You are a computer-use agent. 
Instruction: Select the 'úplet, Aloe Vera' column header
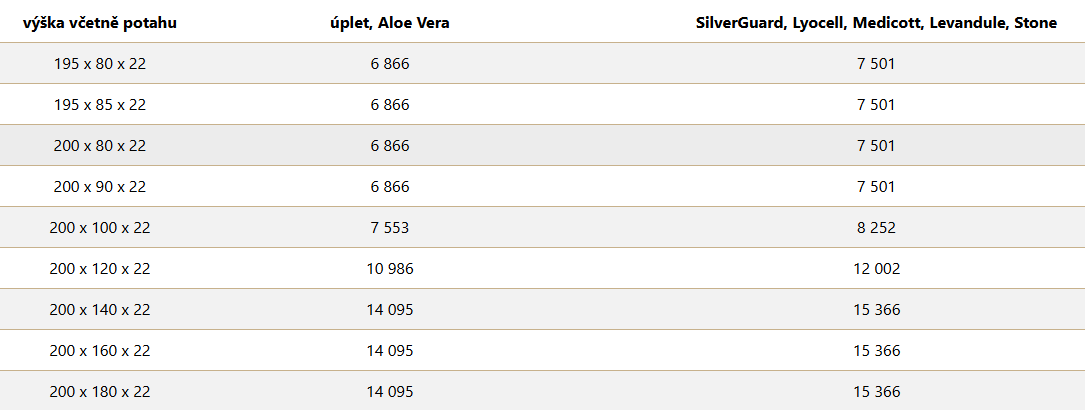390,23
